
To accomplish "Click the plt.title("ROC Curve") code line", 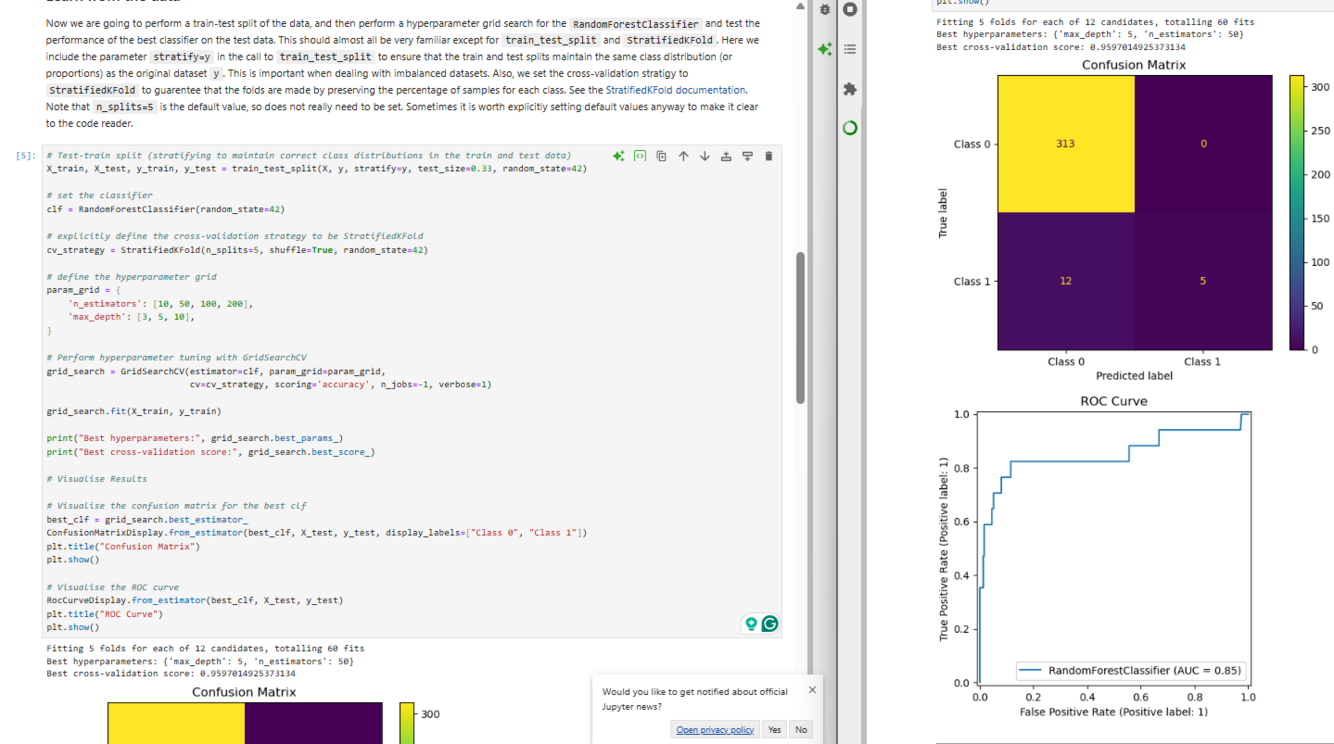I will [105, 614].
